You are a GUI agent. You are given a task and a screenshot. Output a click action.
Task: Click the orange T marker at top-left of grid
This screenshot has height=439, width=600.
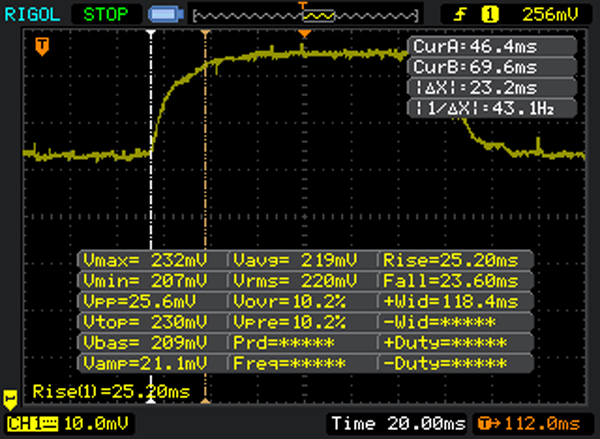pyautogui.click(x=42, y=47)
